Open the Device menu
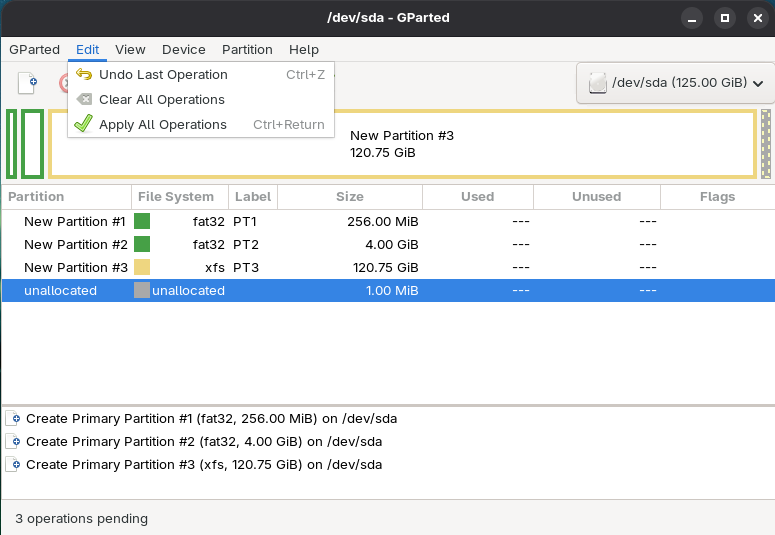The image size is (775, 535). (x=183, y=49)
